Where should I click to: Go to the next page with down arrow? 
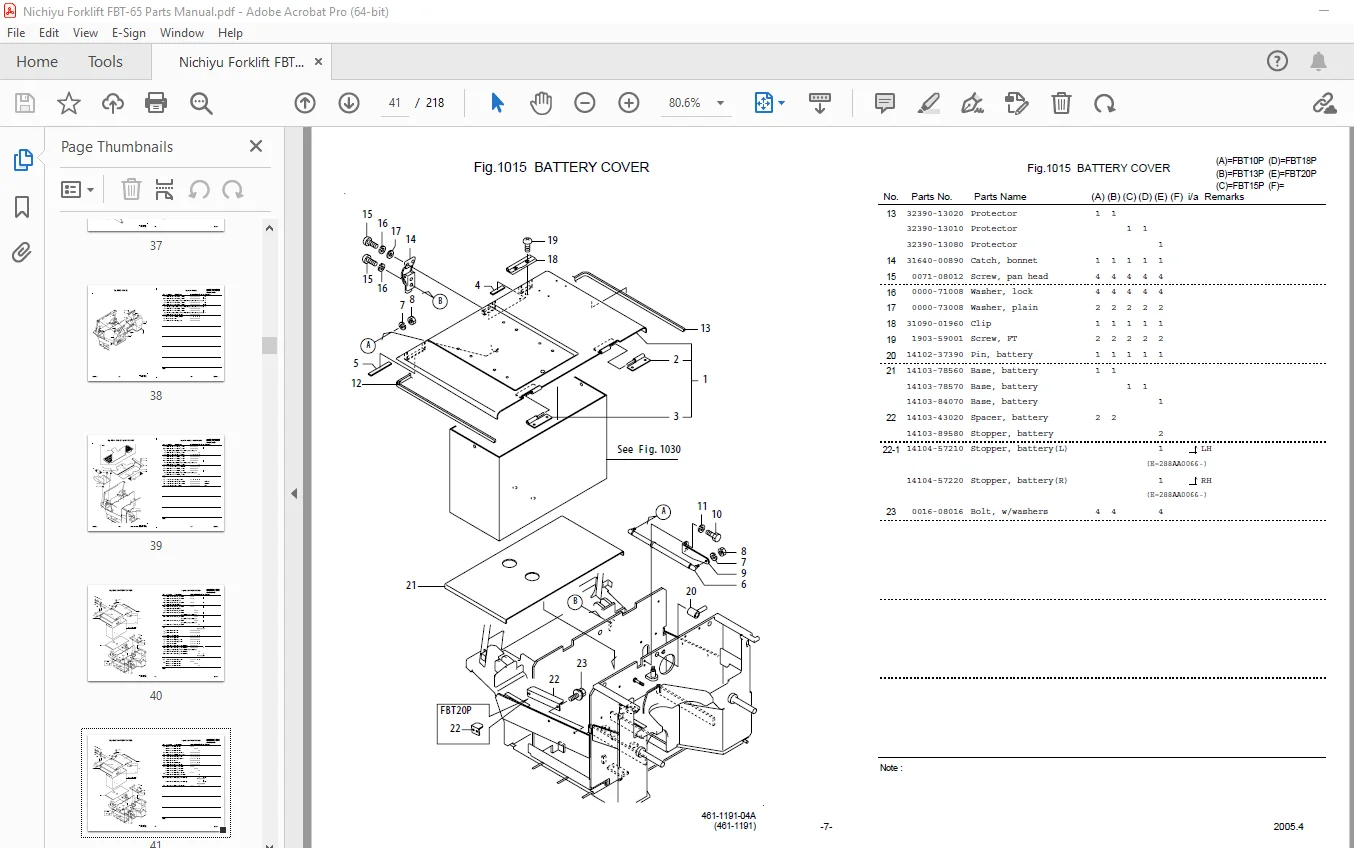pos(349,103)
